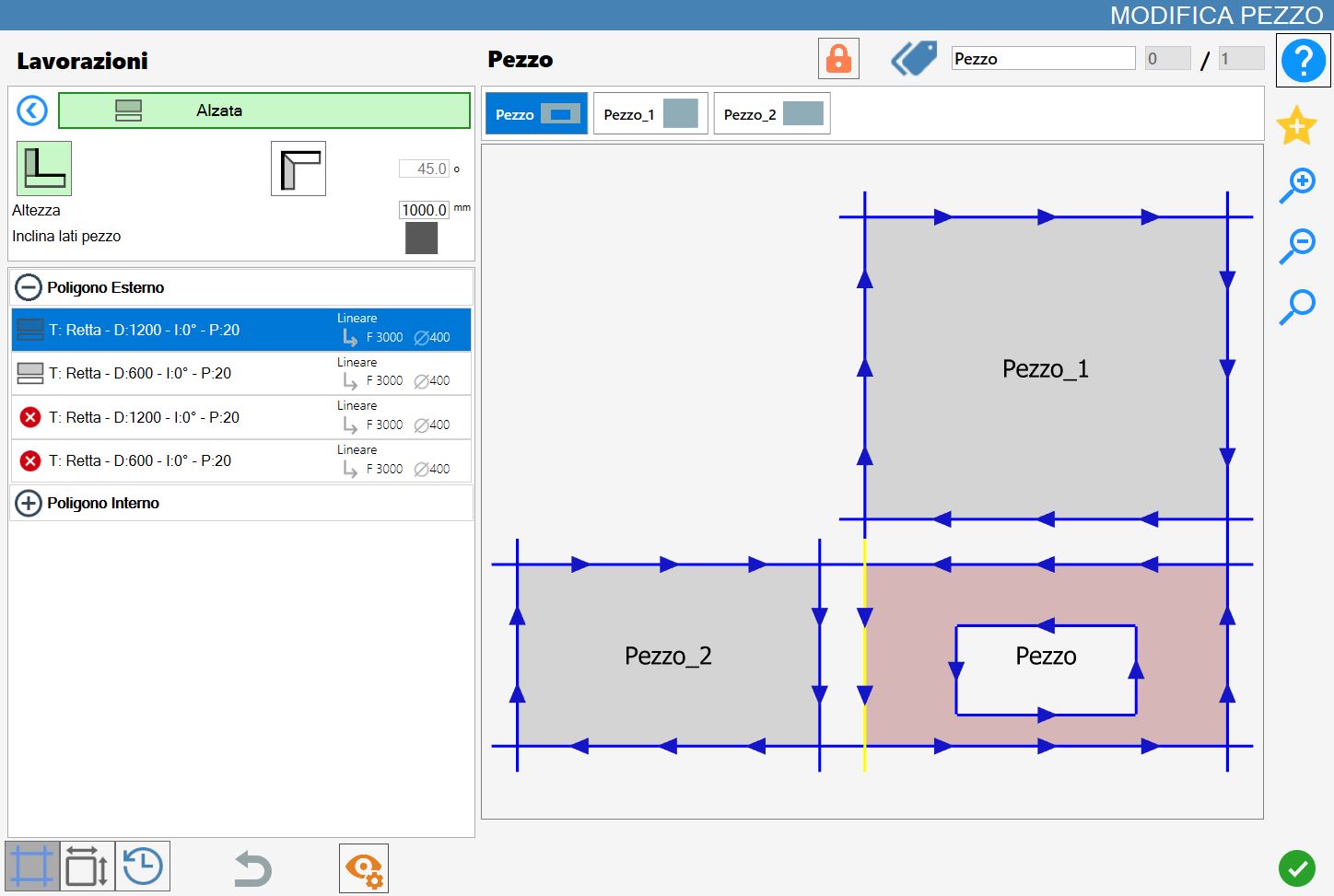Open help with the question mark icon
Image resolution: width=1334 pixels, height=896 pixels.
[1303, 61]
